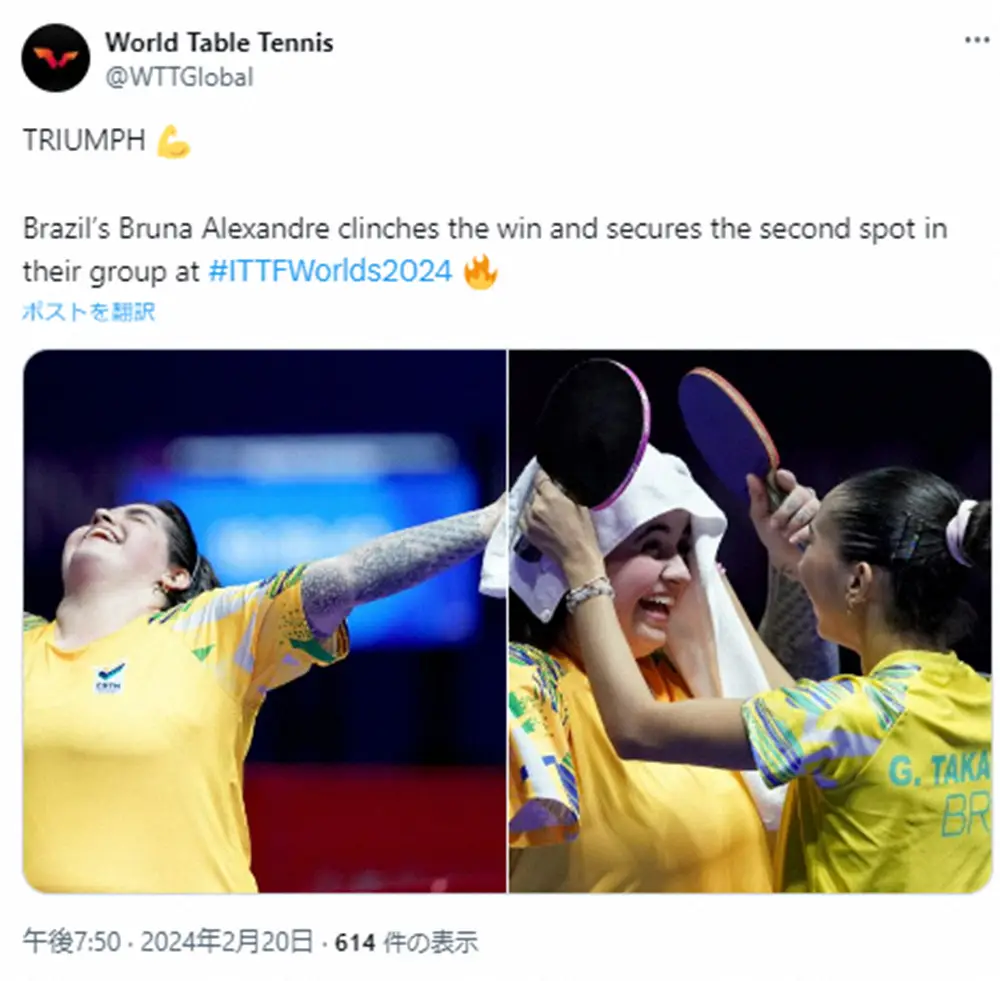Click the flexed bicep emoji after TRIUMPH
This screenshot has height=981, width=1000.
pyautogui.click(x=173, y=141)
